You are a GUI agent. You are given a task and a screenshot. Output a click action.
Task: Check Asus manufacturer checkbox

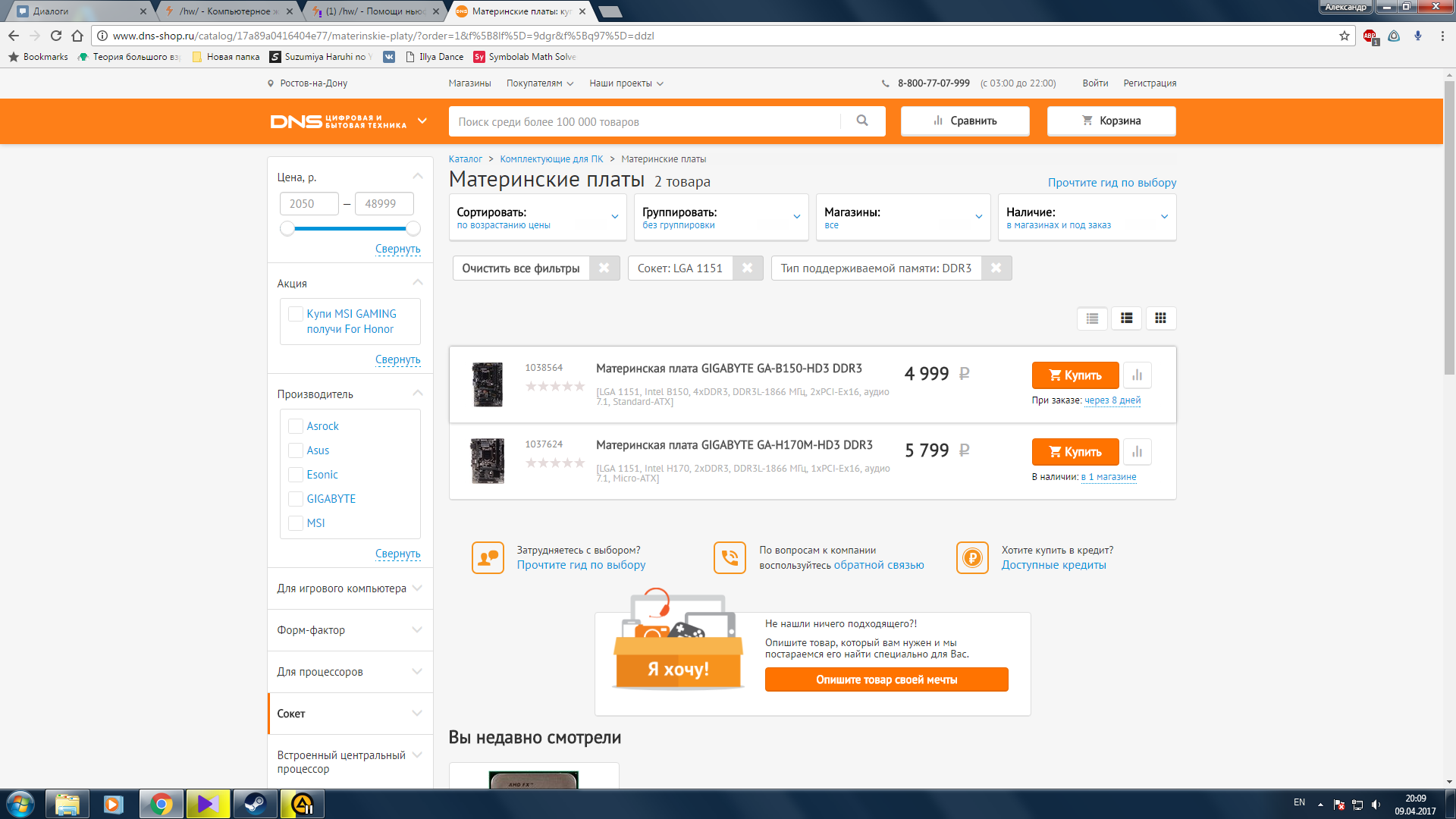(x=296, y=450)
